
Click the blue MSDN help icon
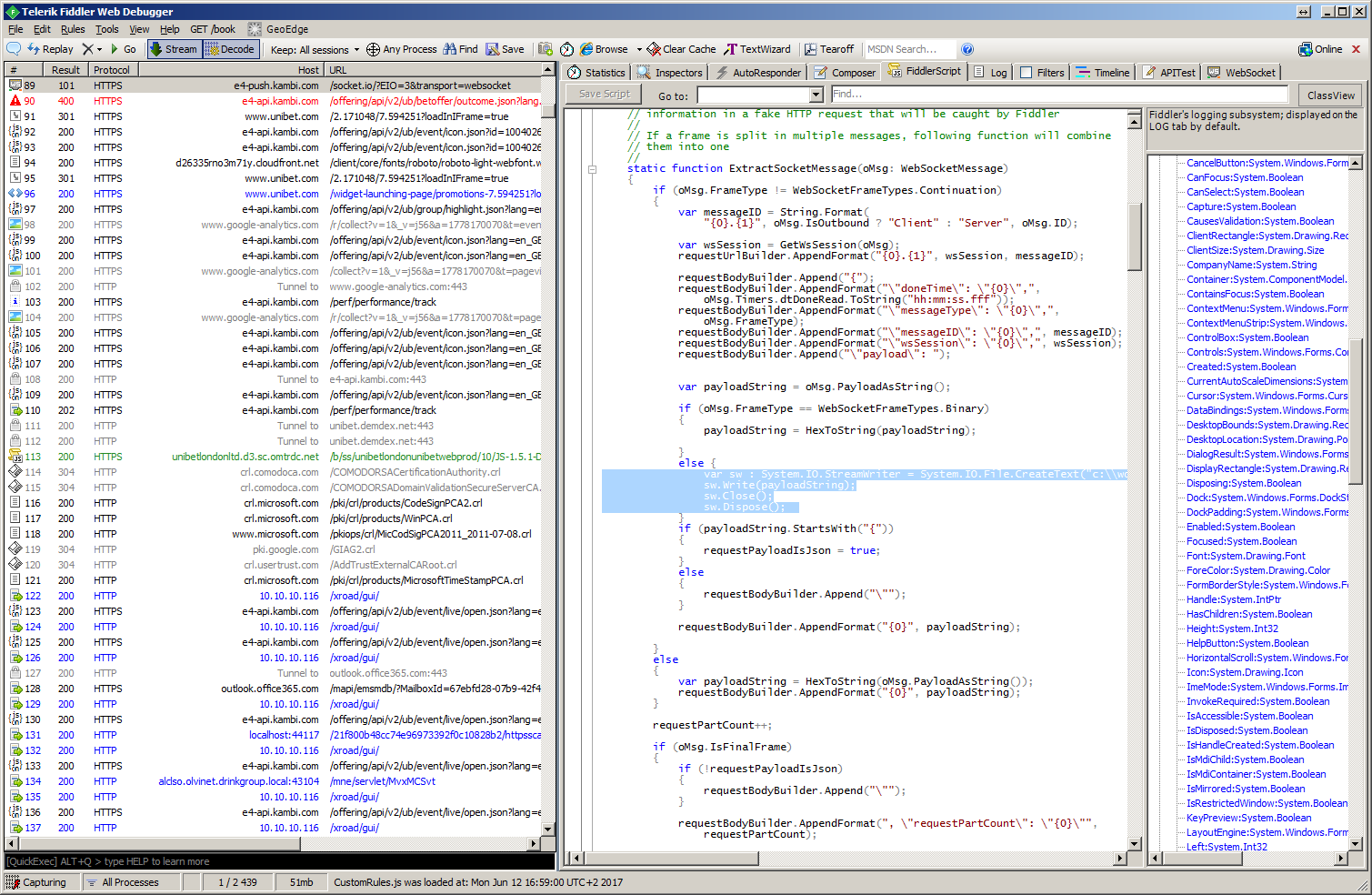click(x=967, y=49)
